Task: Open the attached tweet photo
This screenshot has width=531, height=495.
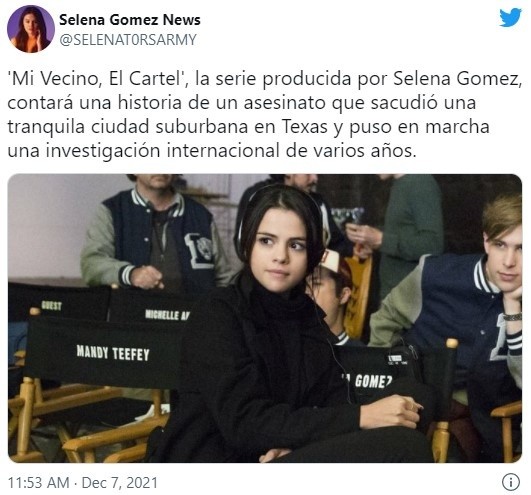Action: pos(264,318)
